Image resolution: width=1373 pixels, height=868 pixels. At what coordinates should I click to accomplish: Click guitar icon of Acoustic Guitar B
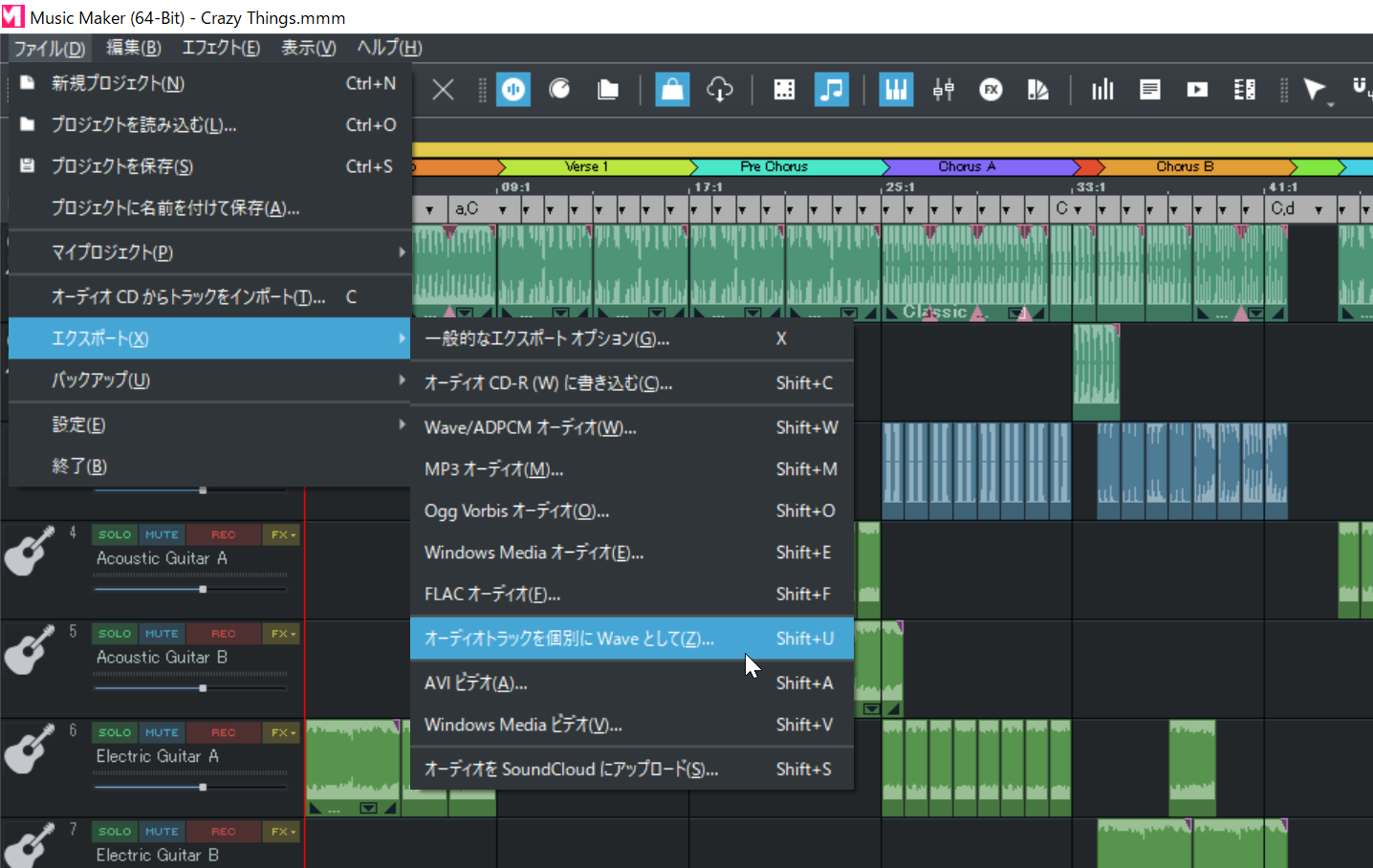[30, 650]
